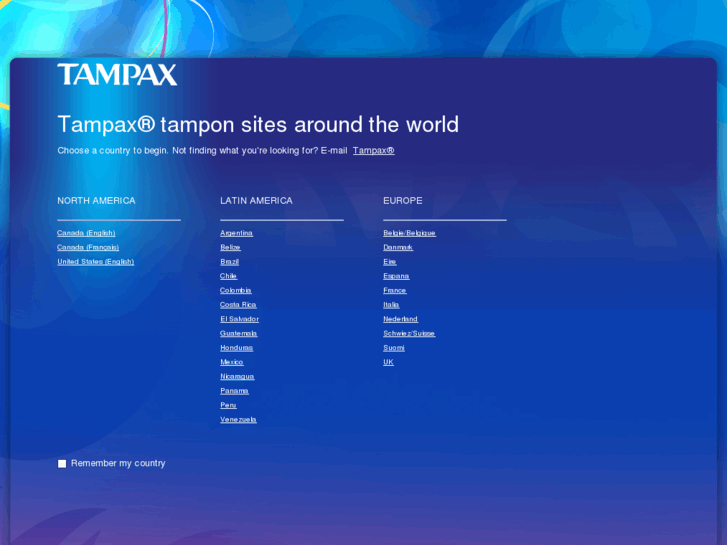This screenshot has width=727, height=545.
Task: Select the Canada (English) site
Action: pos(86,233)
